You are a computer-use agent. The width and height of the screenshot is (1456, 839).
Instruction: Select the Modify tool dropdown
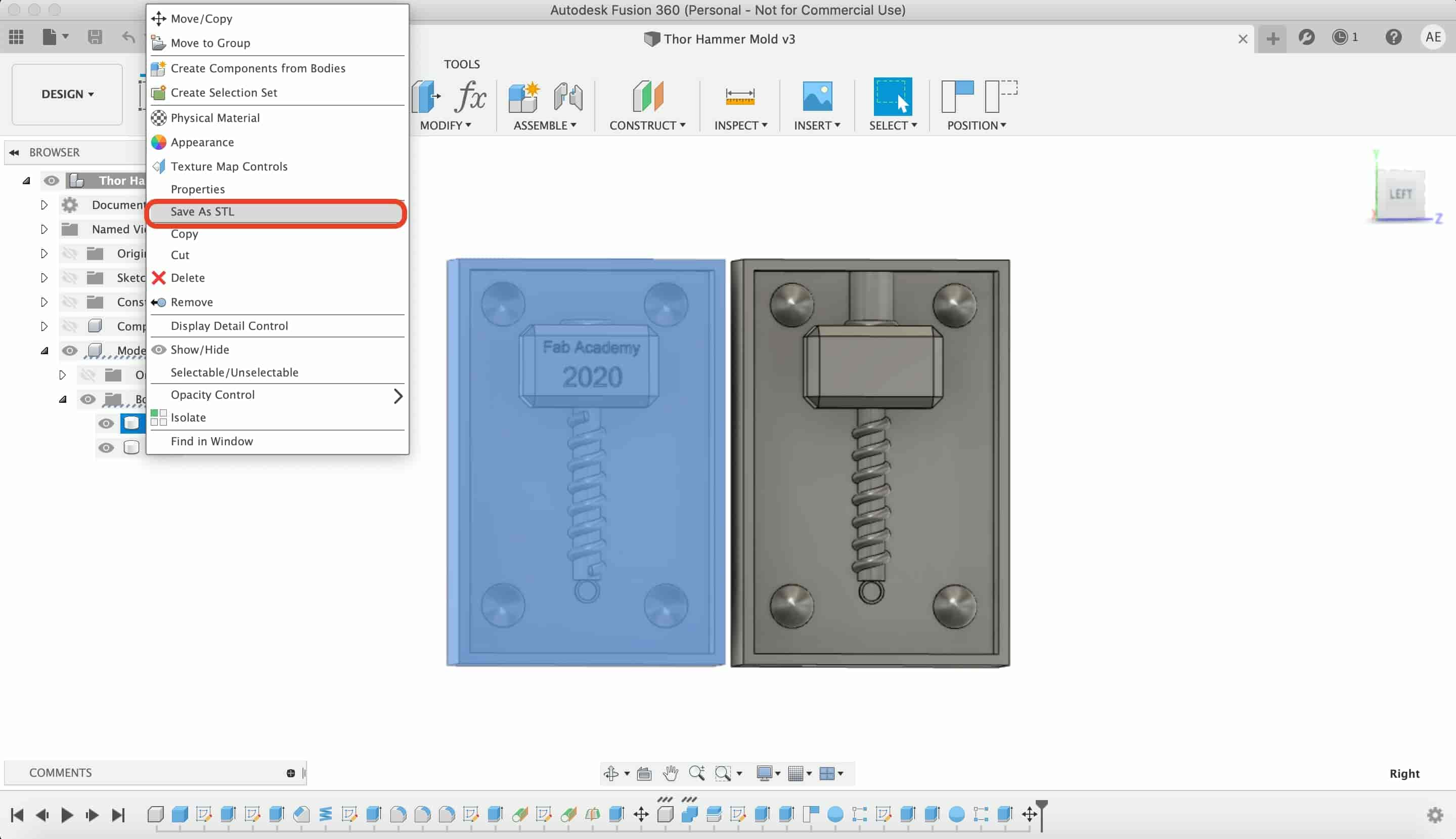click(x=446, y=125)
